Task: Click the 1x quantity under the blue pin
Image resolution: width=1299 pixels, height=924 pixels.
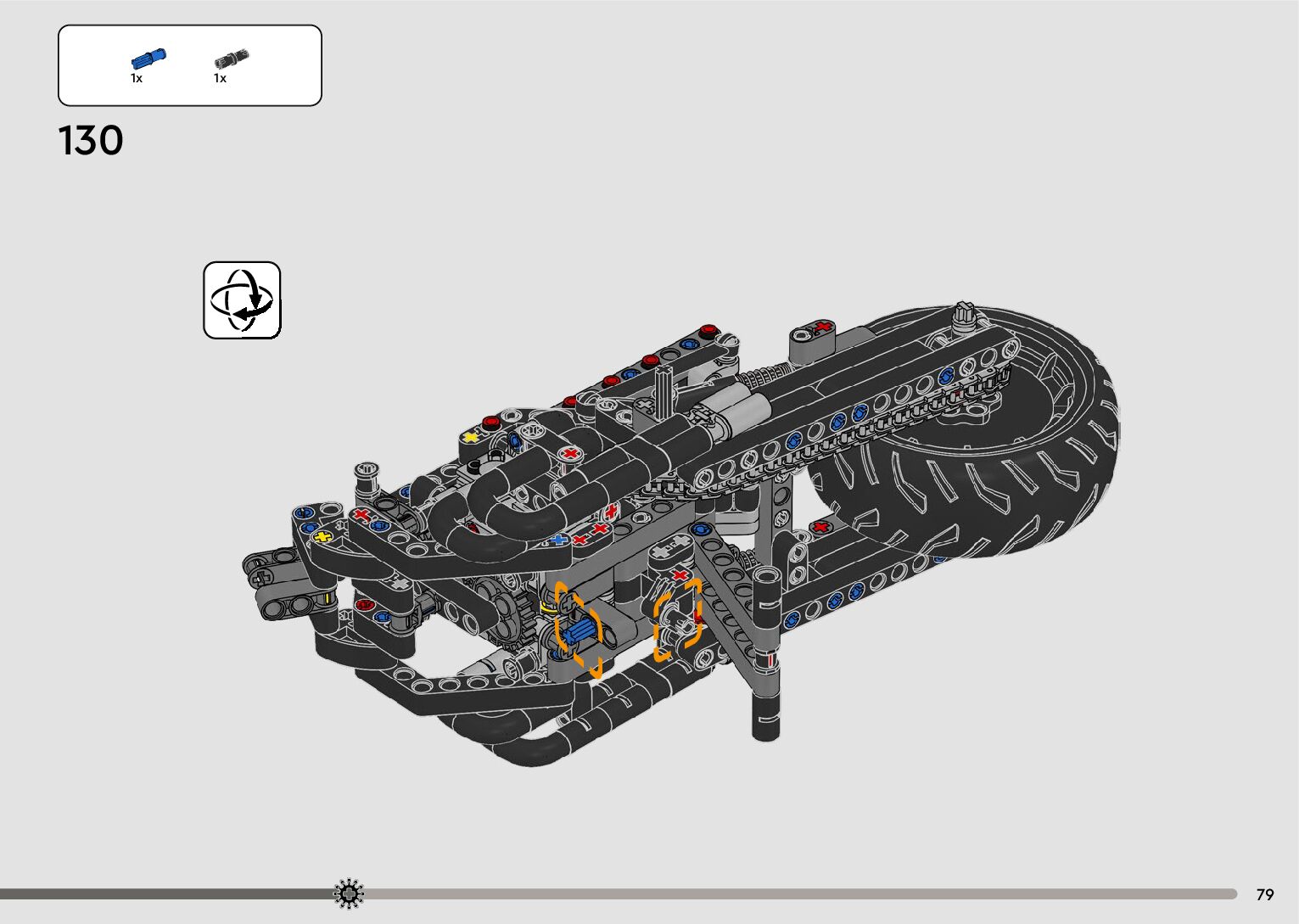Action: (137, 78)
